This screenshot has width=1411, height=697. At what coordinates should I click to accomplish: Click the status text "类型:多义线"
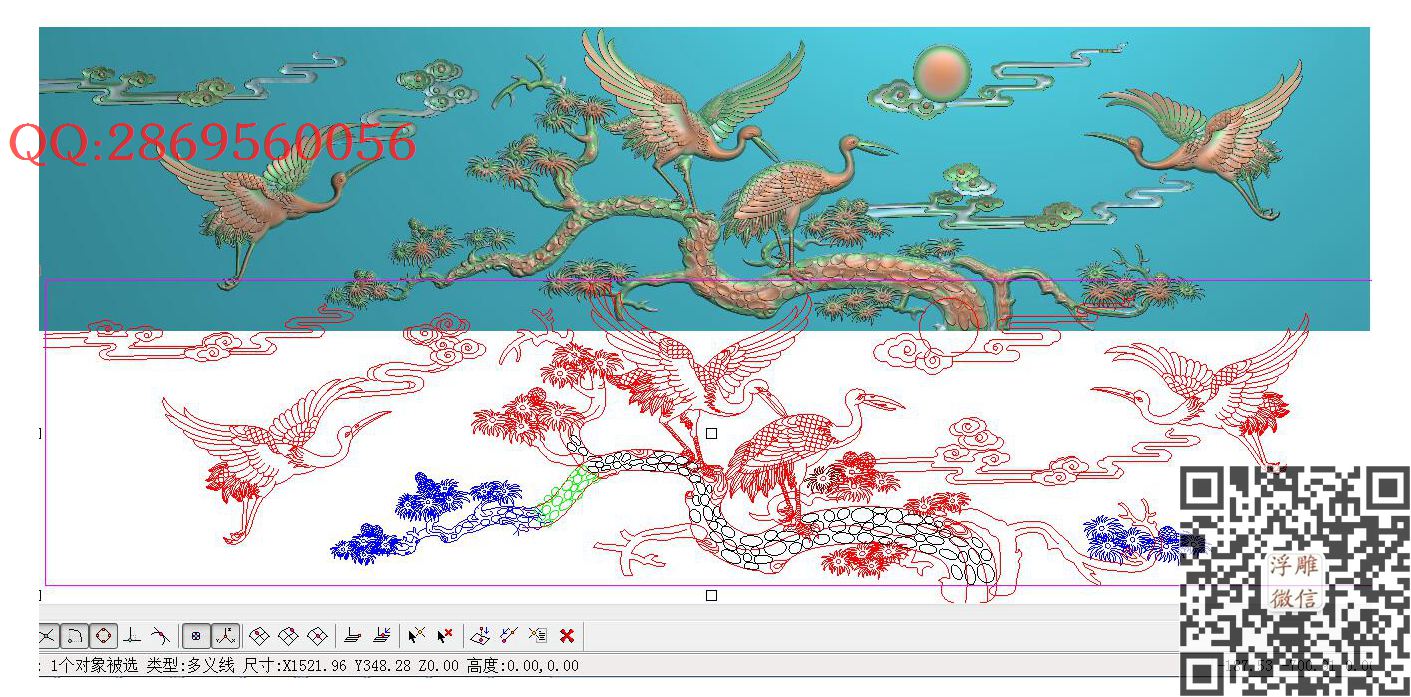[x=190, y=665]
